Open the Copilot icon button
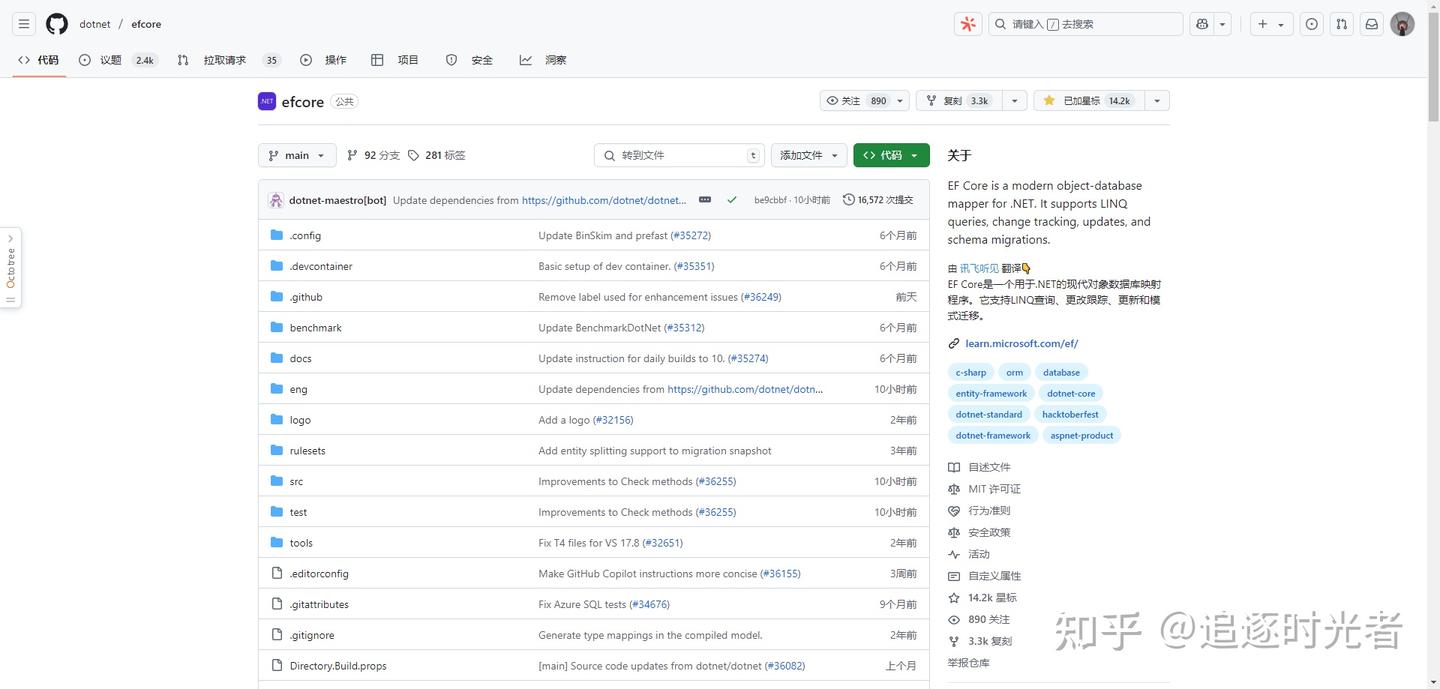Image resolution: width=1440 pixels, height=689 pixels. [x=1202, y=24]
